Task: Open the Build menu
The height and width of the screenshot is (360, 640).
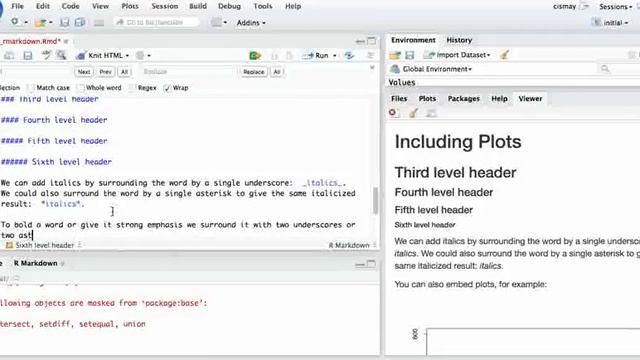Action: 198,7
